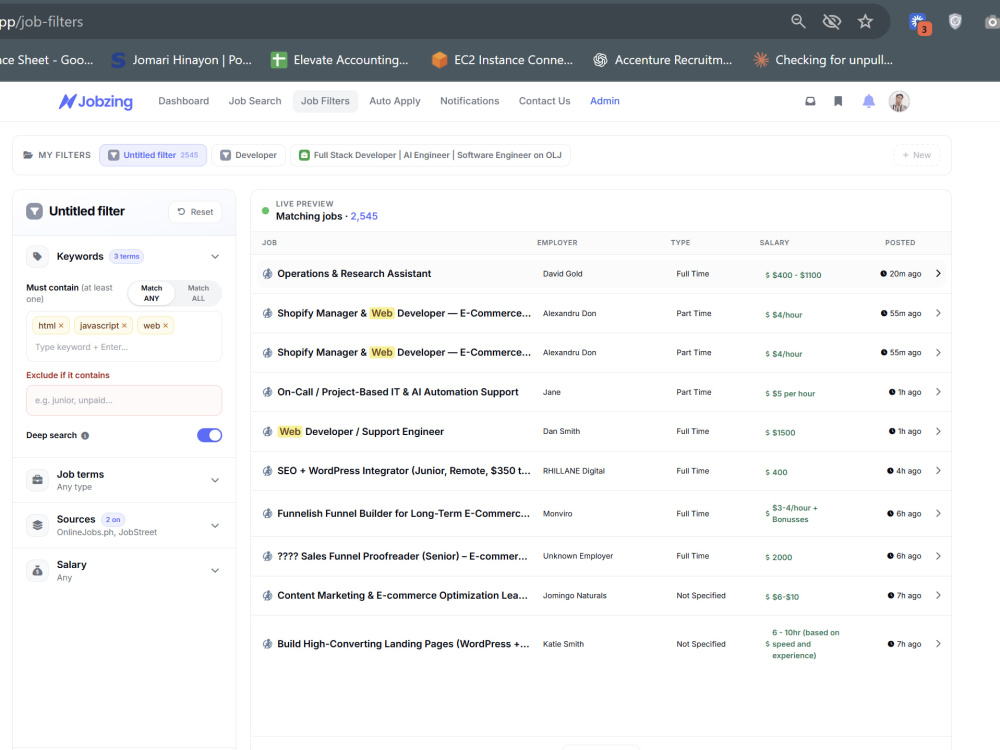Click the Keywords tag icon

(38, 256)
